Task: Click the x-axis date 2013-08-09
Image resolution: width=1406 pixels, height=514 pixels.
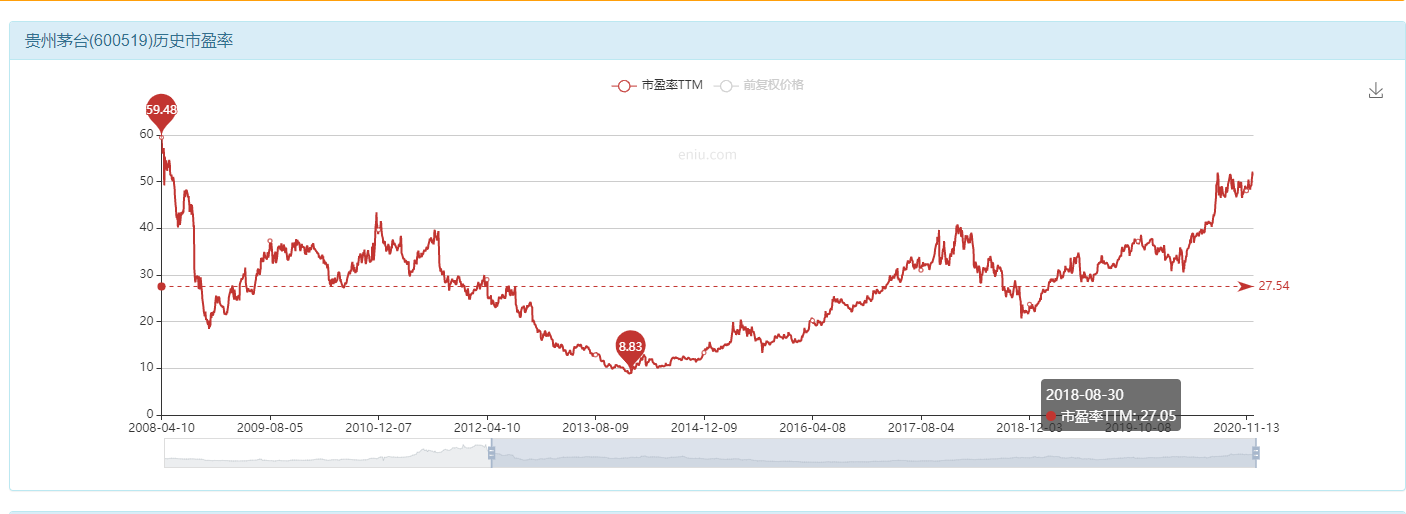Action: pyautogui.click(x=595, y=427)
